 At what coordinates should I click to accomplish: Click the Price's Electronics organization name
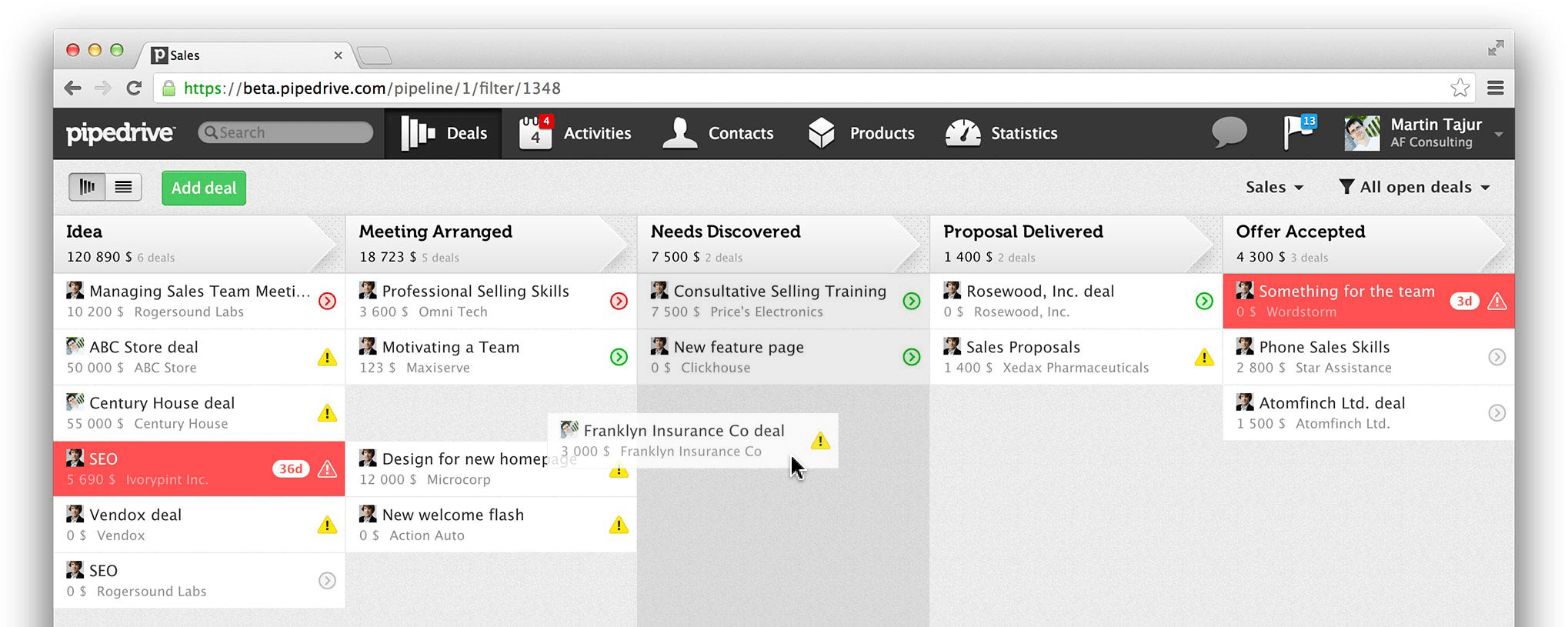766,312
